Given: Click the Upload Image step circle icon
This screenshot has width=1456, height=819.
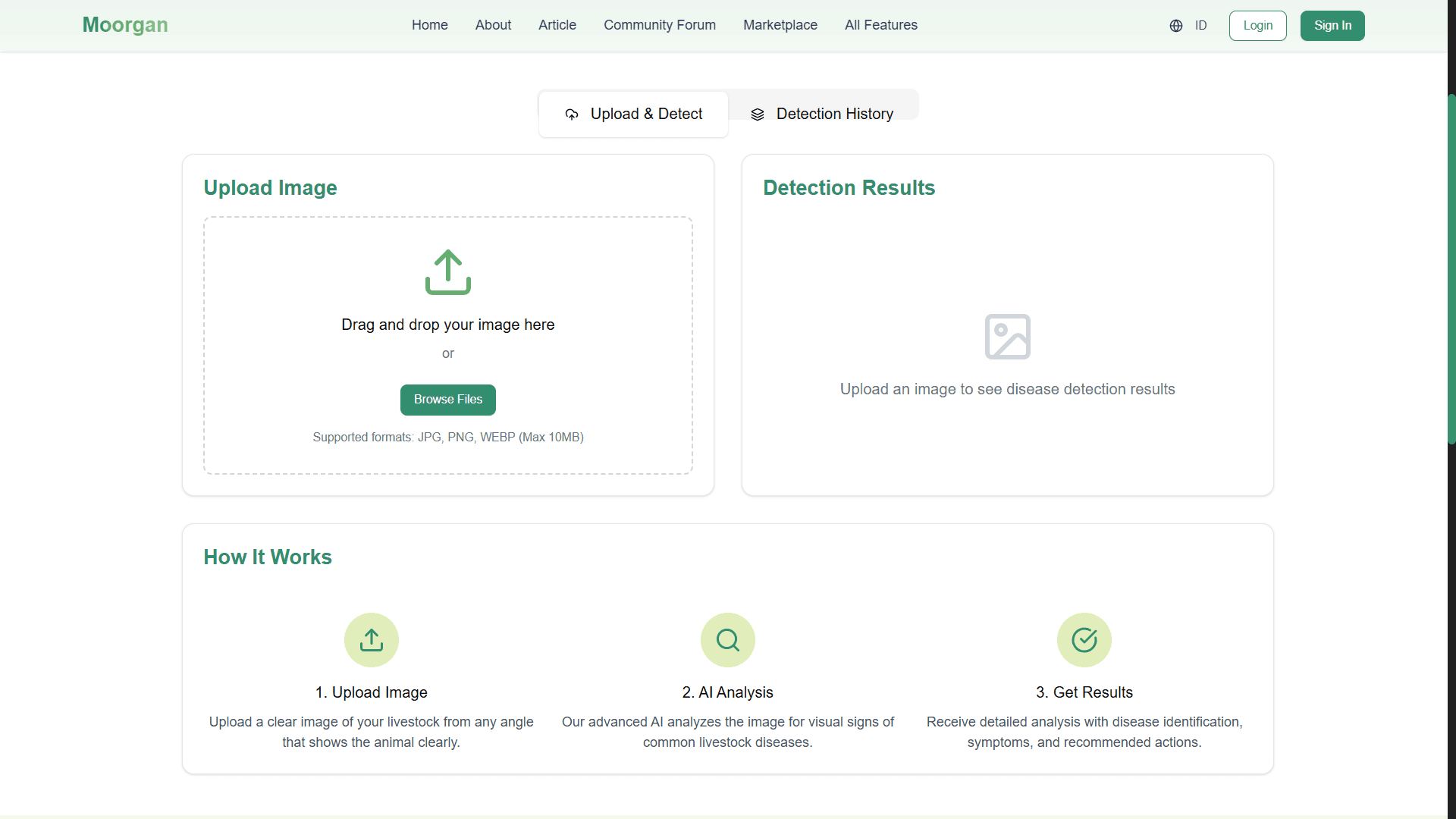Looking at the screenshot, I should (372, 640).
